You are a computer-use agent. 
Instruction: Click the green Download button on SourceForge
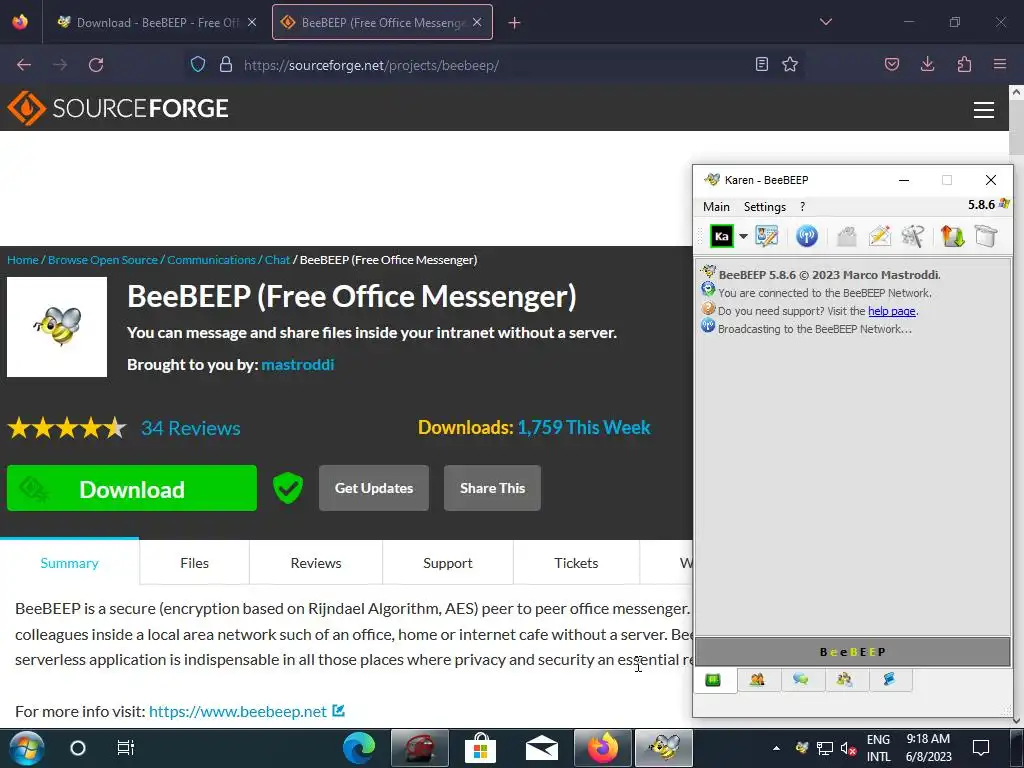point(132,488)
